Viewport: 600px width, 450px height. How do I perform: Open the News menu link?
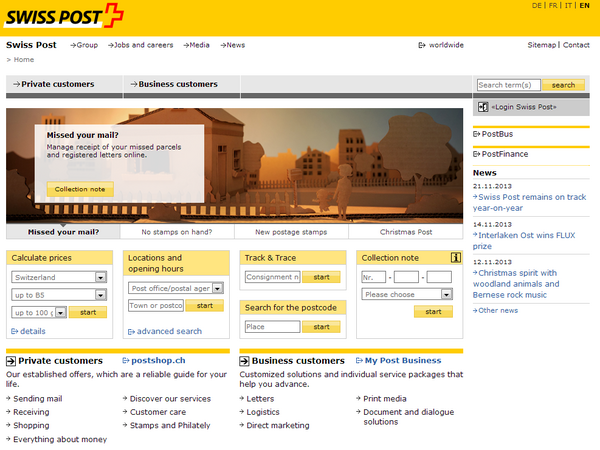[x=233, y=45]
